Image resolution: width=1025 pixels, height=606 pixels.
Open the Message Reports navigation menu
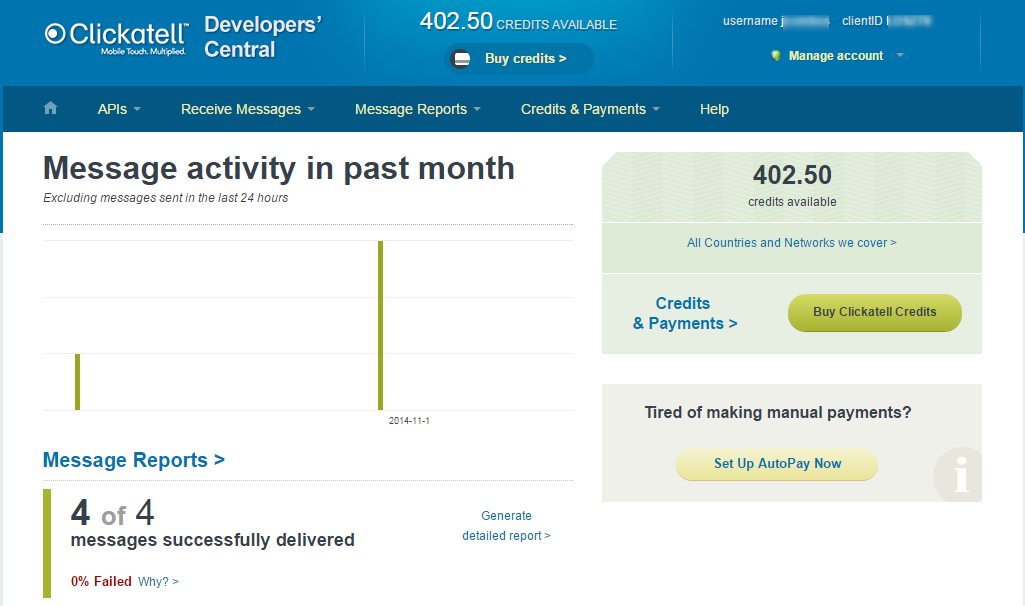(417, 109)
